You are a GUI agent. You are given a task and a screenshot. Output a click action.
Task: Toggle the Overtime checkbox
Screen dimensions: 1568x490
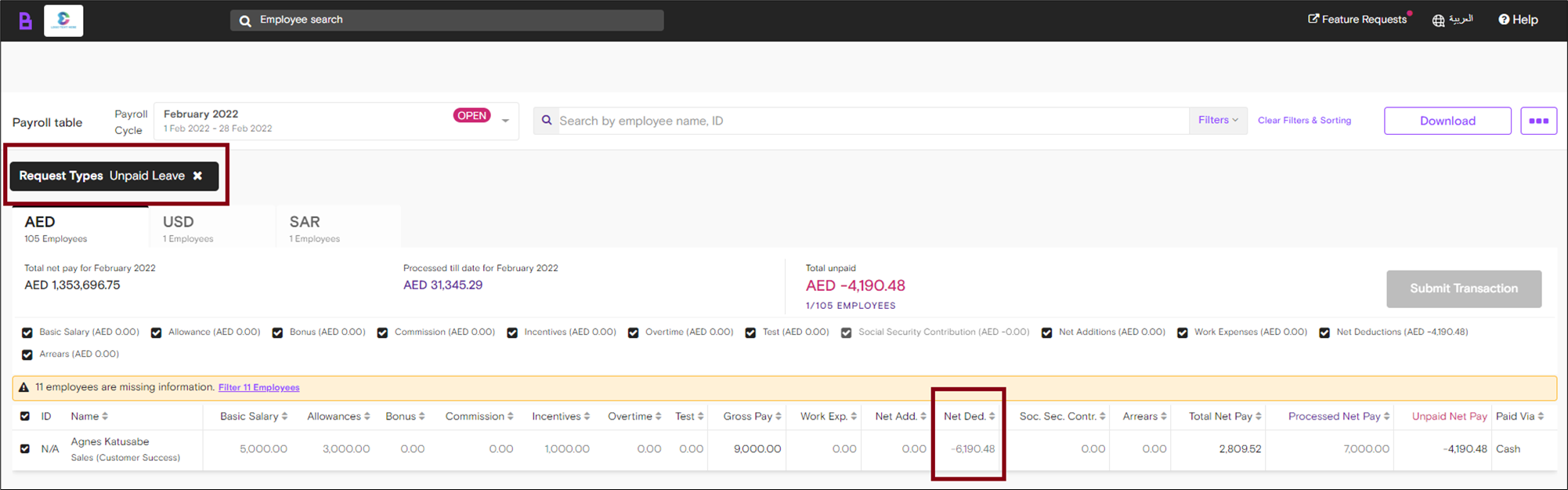coord(633,332)
